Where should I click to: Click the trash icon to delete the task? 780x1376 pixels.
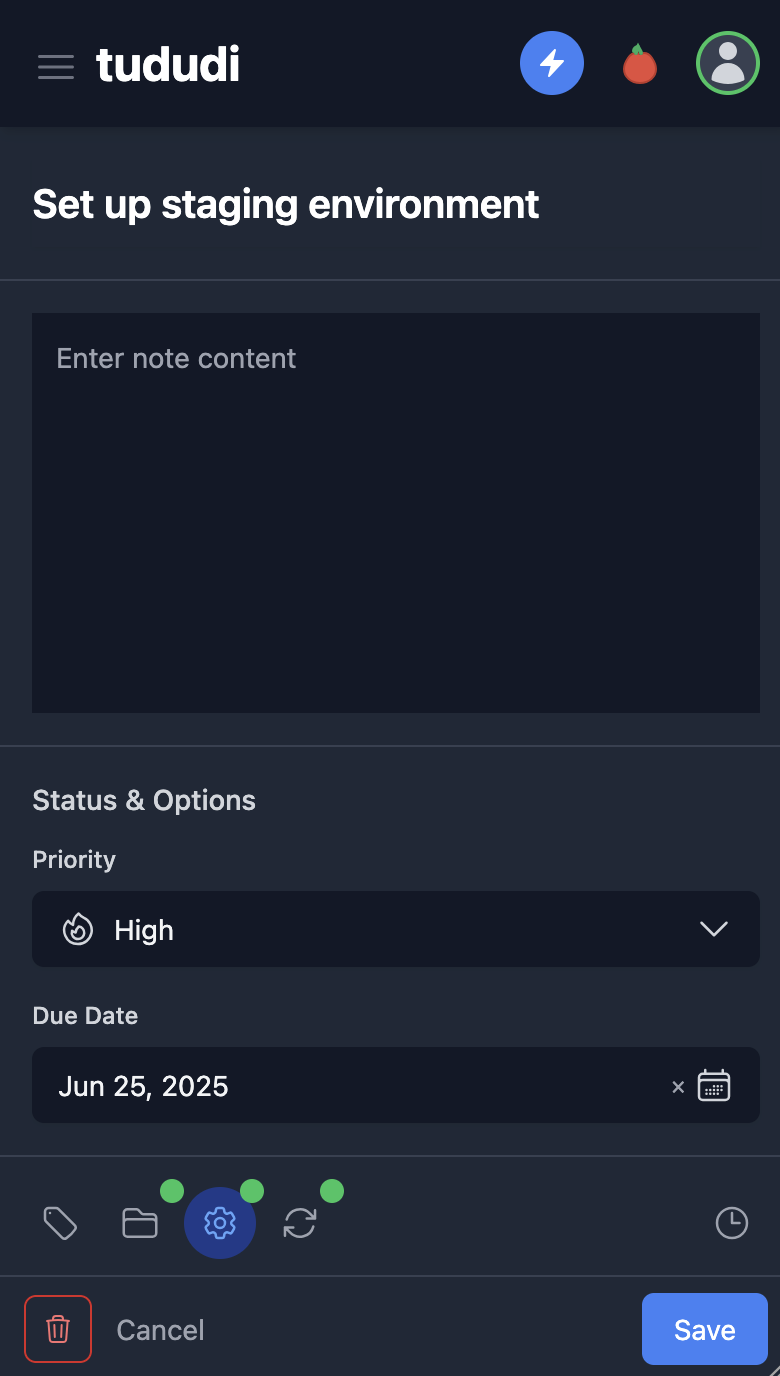(57, 1329)
